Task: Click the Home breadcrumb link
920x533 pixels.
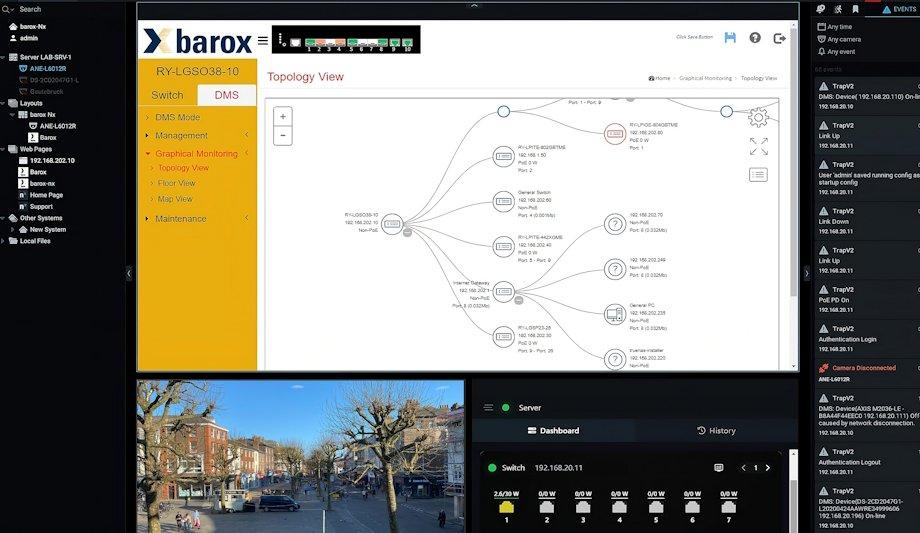Action: 659,78
